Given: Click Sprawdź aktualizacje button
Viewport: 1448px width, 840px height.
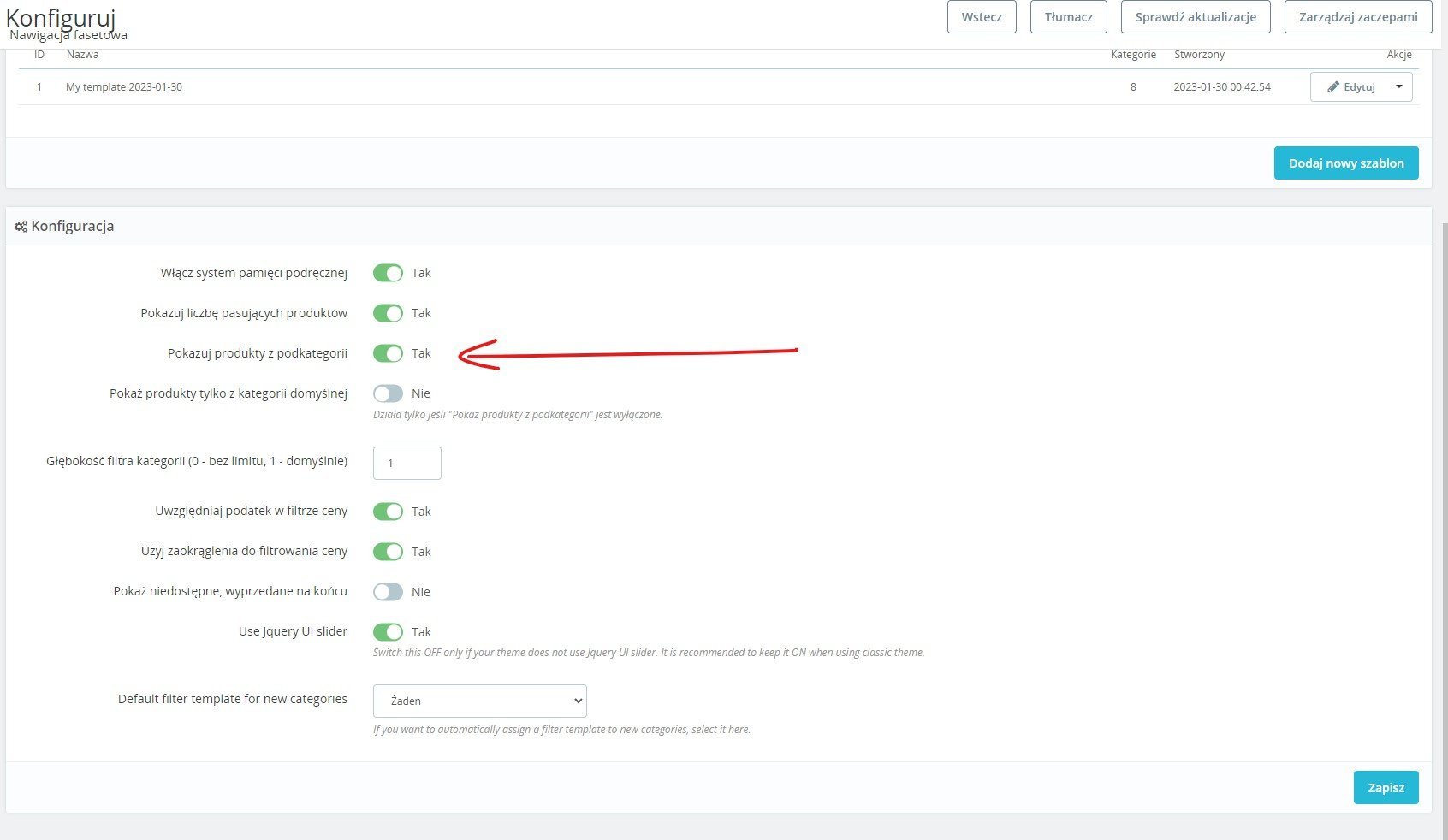Looking at the screenshot, I should coord(1196,17).
